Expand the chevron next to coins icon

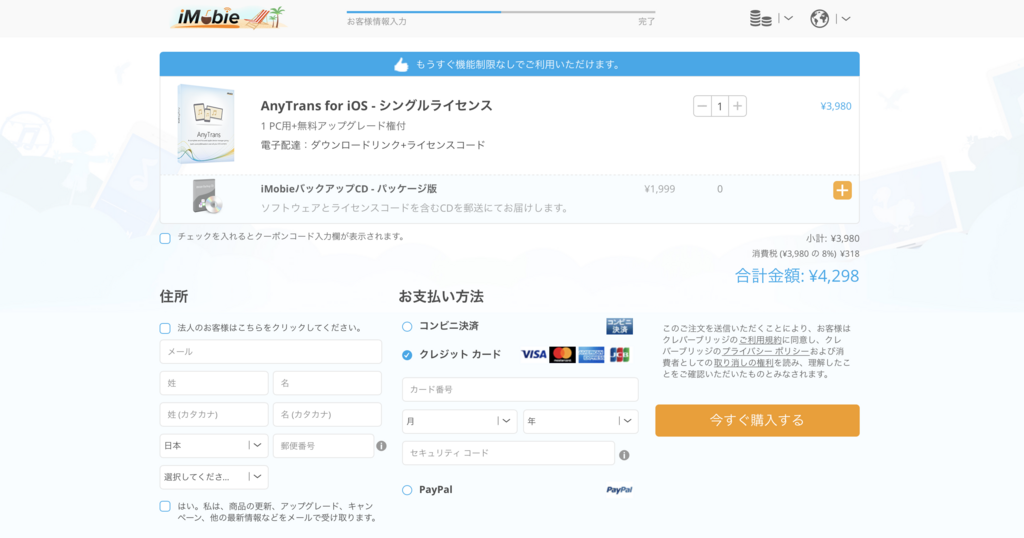[789, 18]
